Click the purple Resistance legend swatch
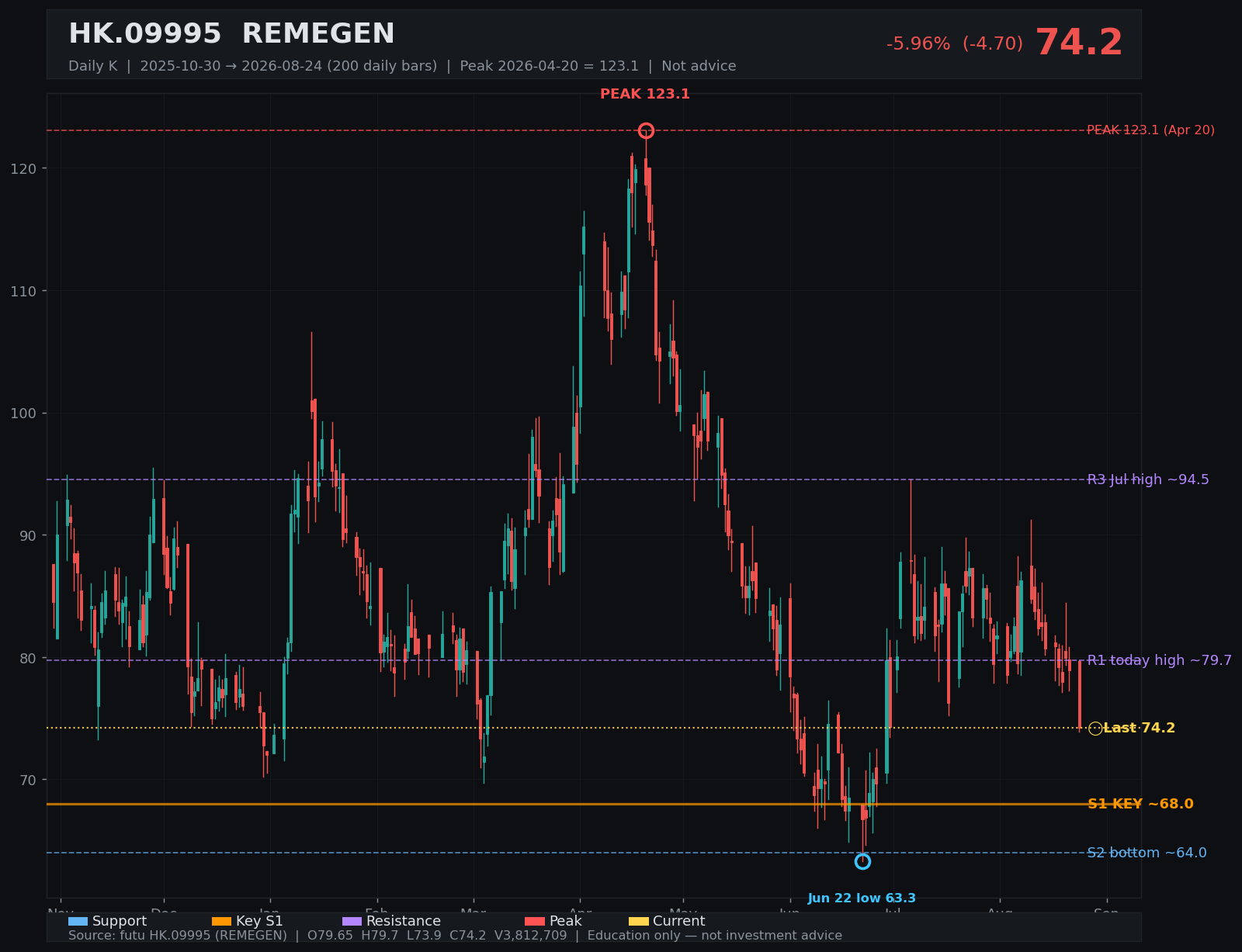This screenshot has height=952, width=1242. 352,921
